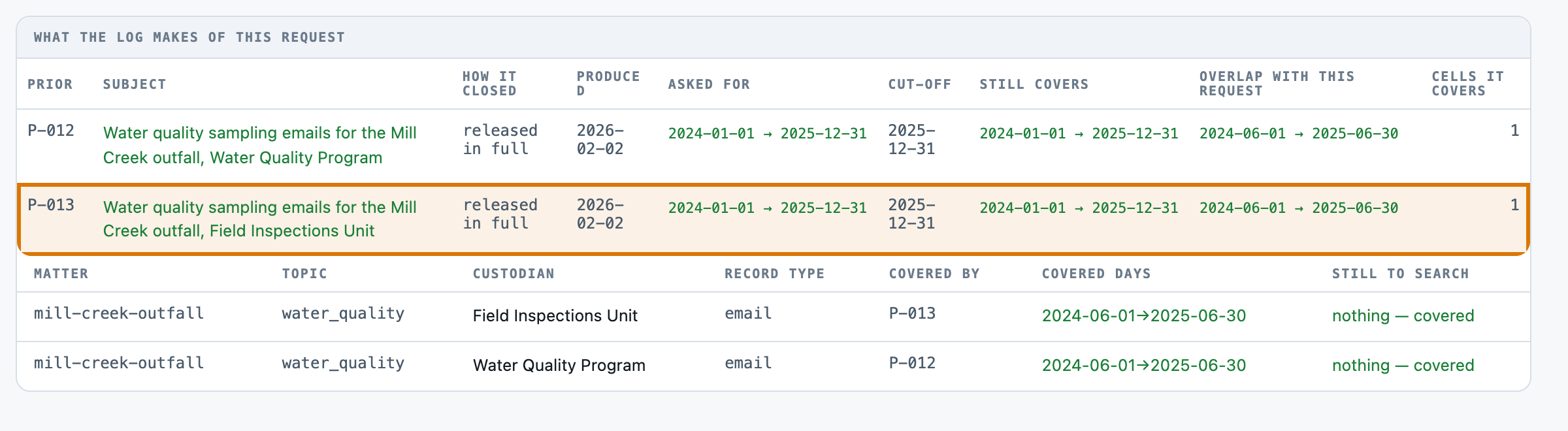Click the Cut-off column header
1568x431 pixels.
[x=920, y=84]
